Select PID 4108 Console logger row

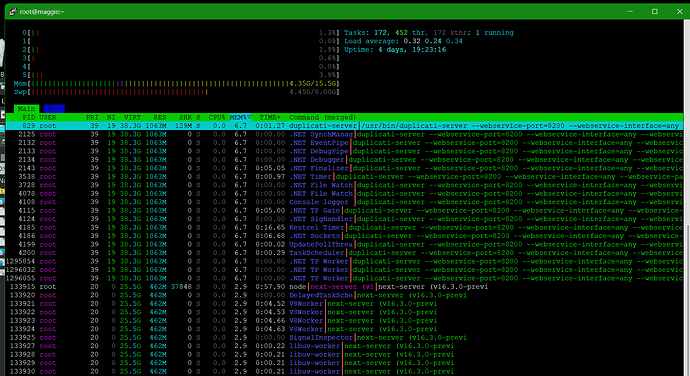[344, 202]
